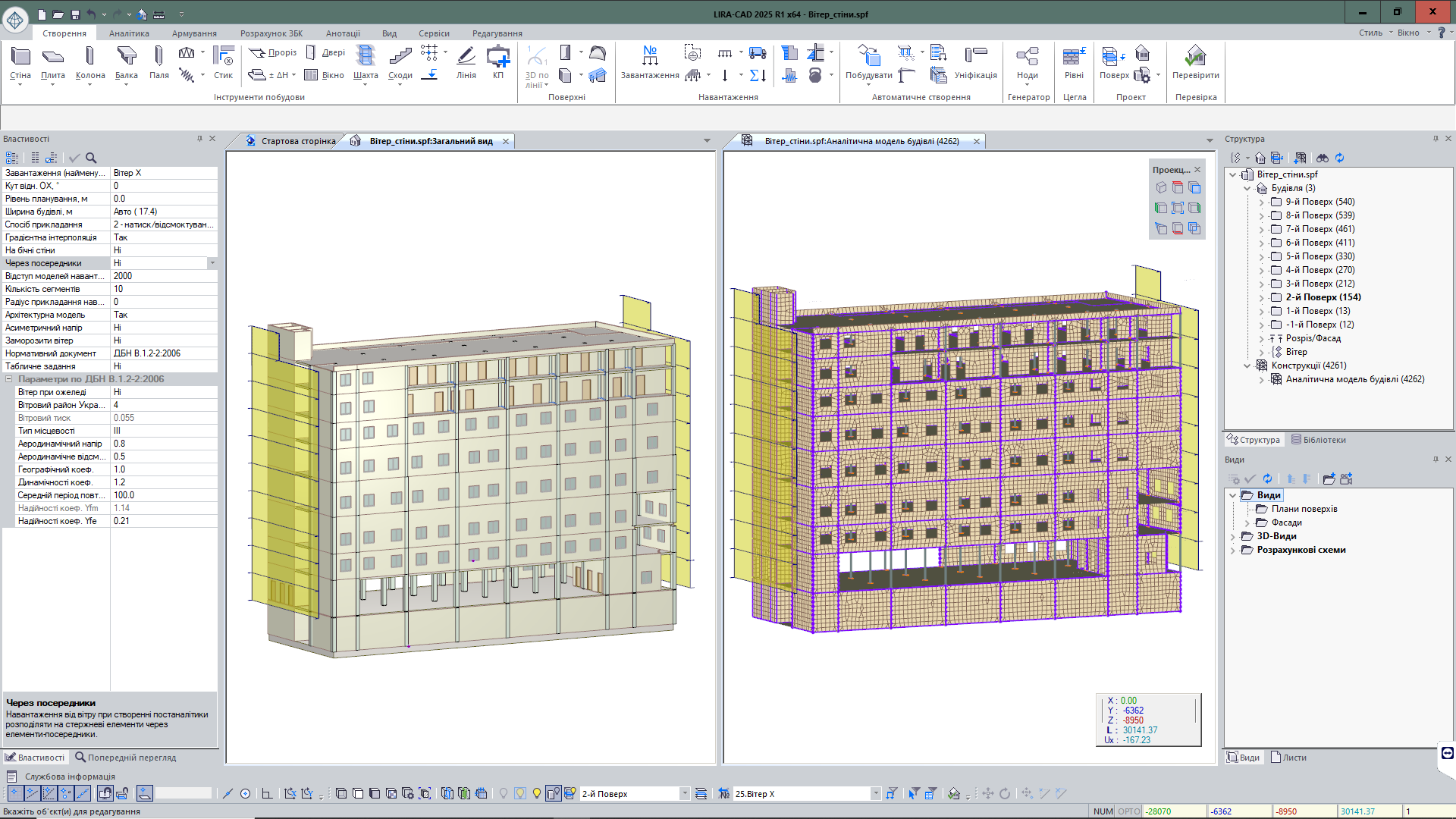Toggle the highlighted light bulb display mode

point(520,793)
